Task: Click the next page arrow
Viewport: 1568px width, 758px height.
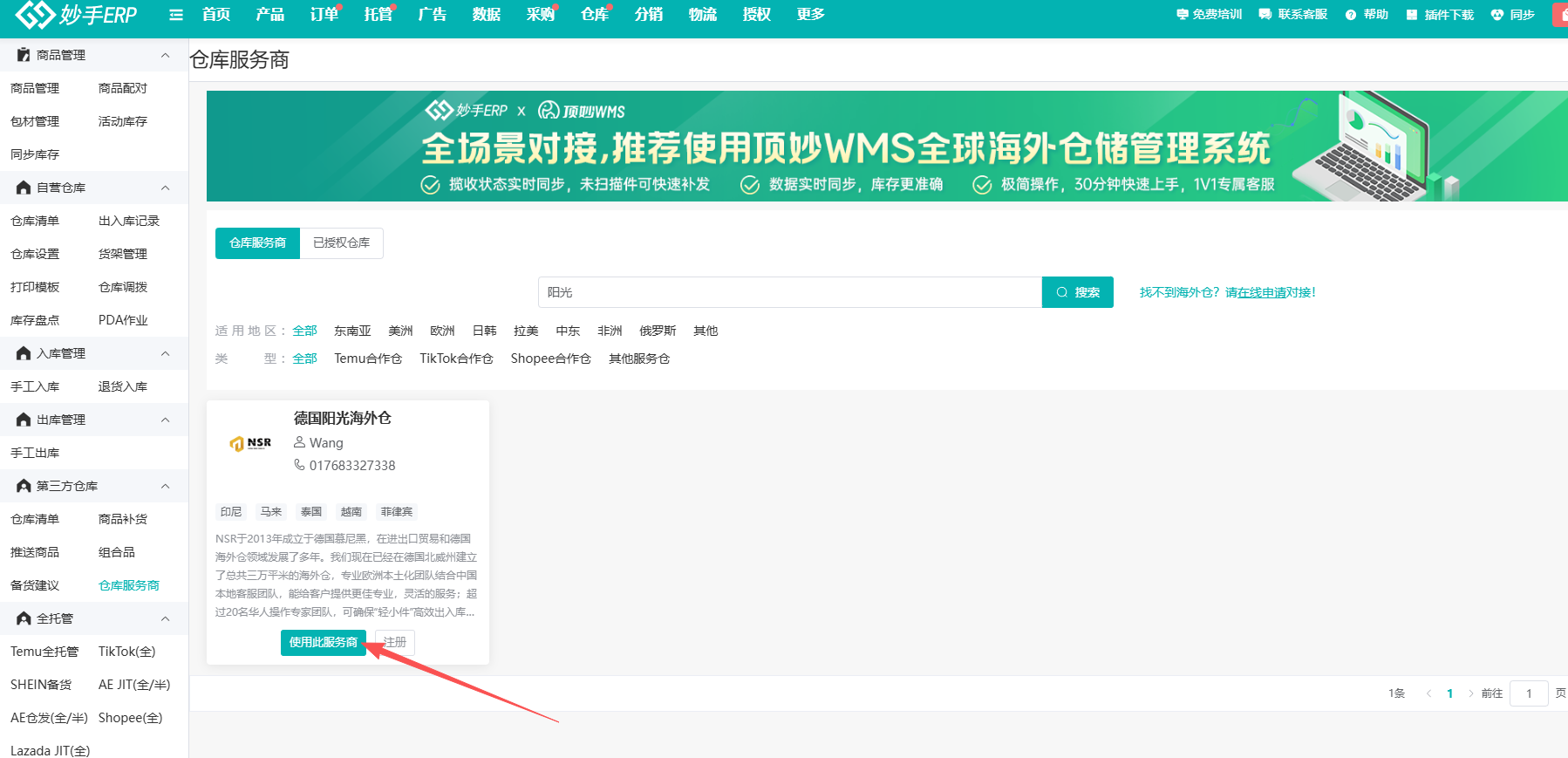Action: point(1471,693)
